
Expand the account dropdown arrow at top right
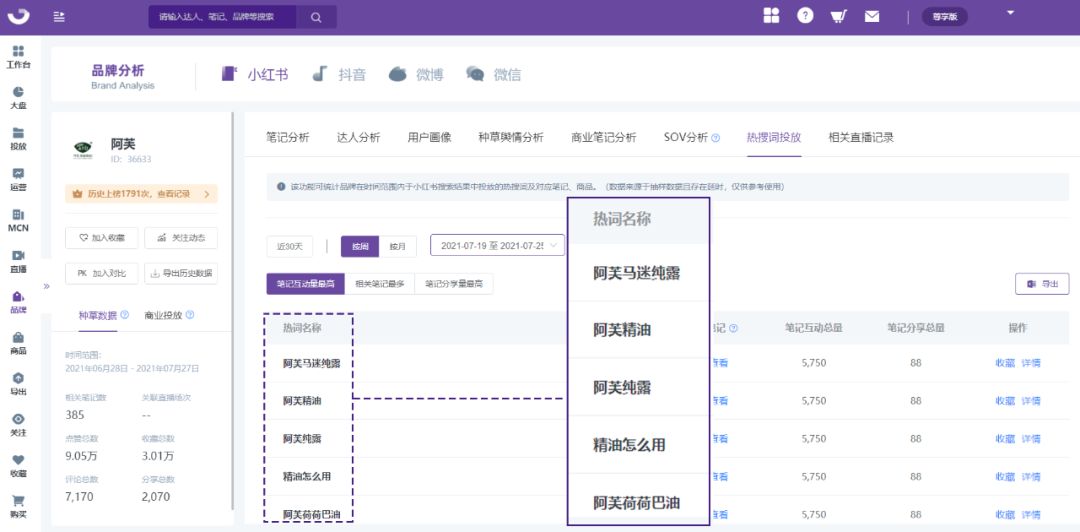pyautogui.click(x=1012, y=15)
